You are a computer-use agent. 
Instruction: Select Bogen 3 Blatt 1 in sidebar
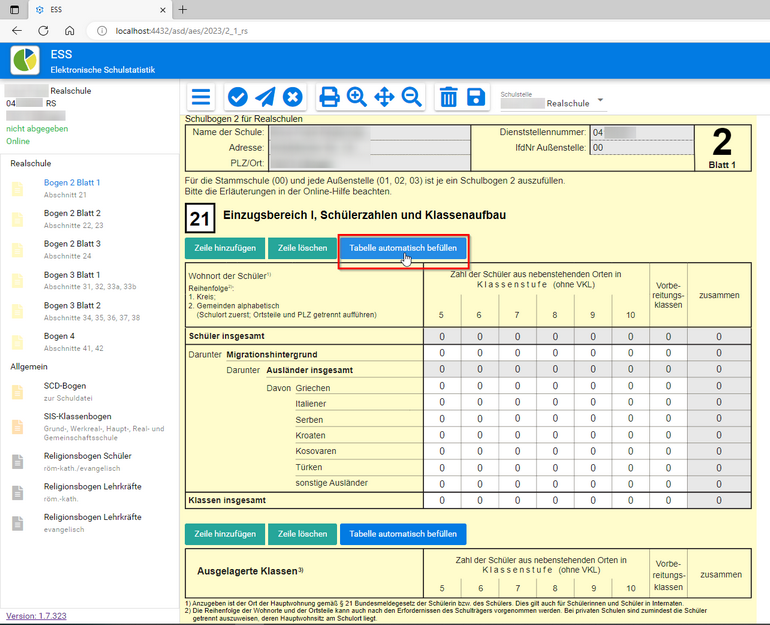72,275
